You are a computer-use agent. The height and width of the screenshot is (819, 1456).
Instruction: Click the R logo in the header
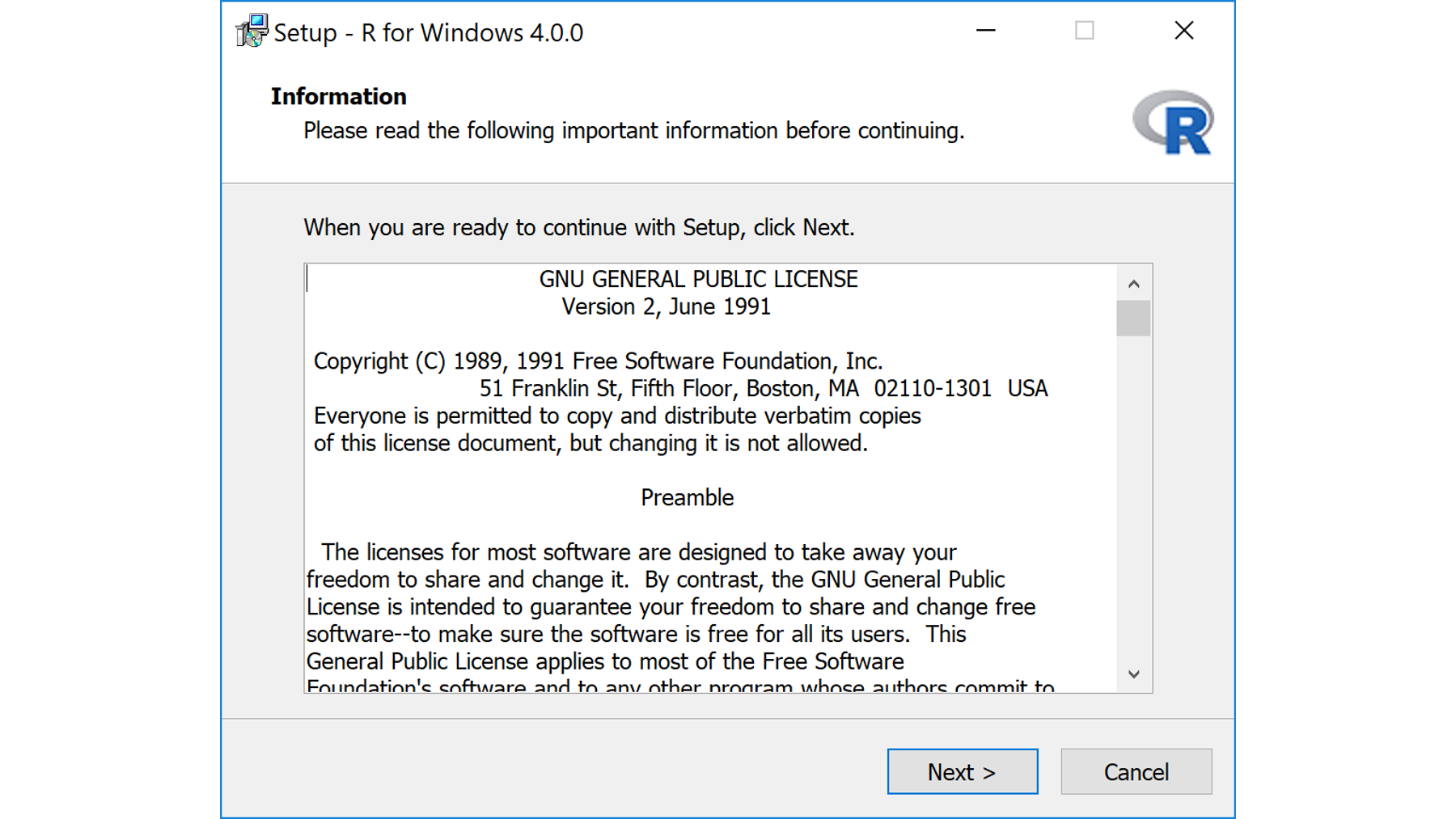tap(1173, 123)
